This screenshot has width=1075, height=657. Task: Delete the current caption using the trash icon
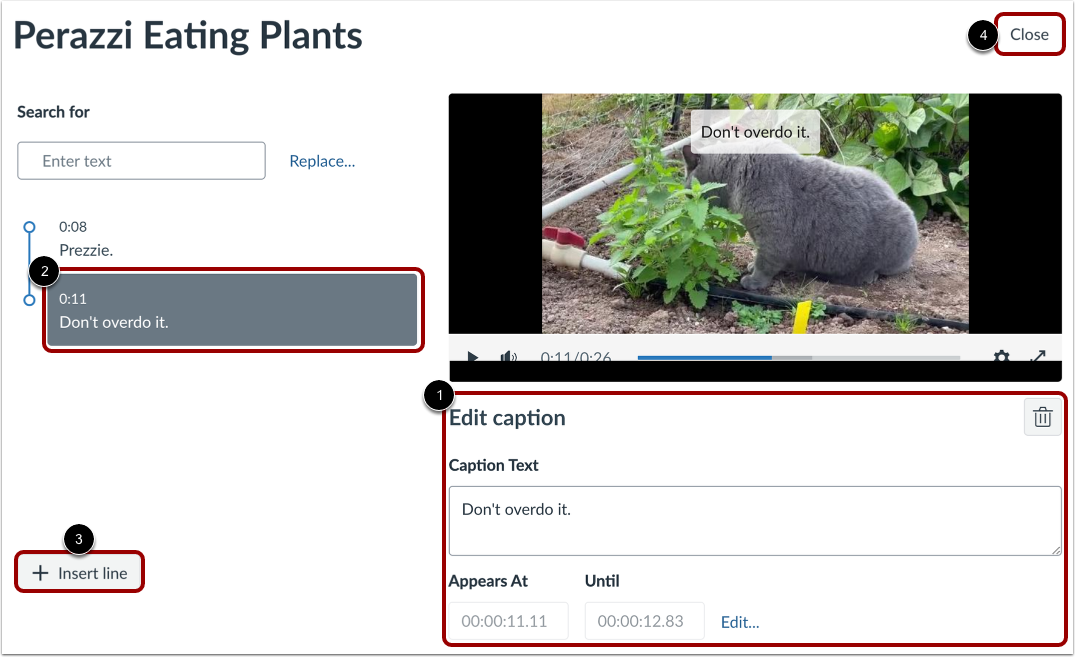tap(1042, 417)
